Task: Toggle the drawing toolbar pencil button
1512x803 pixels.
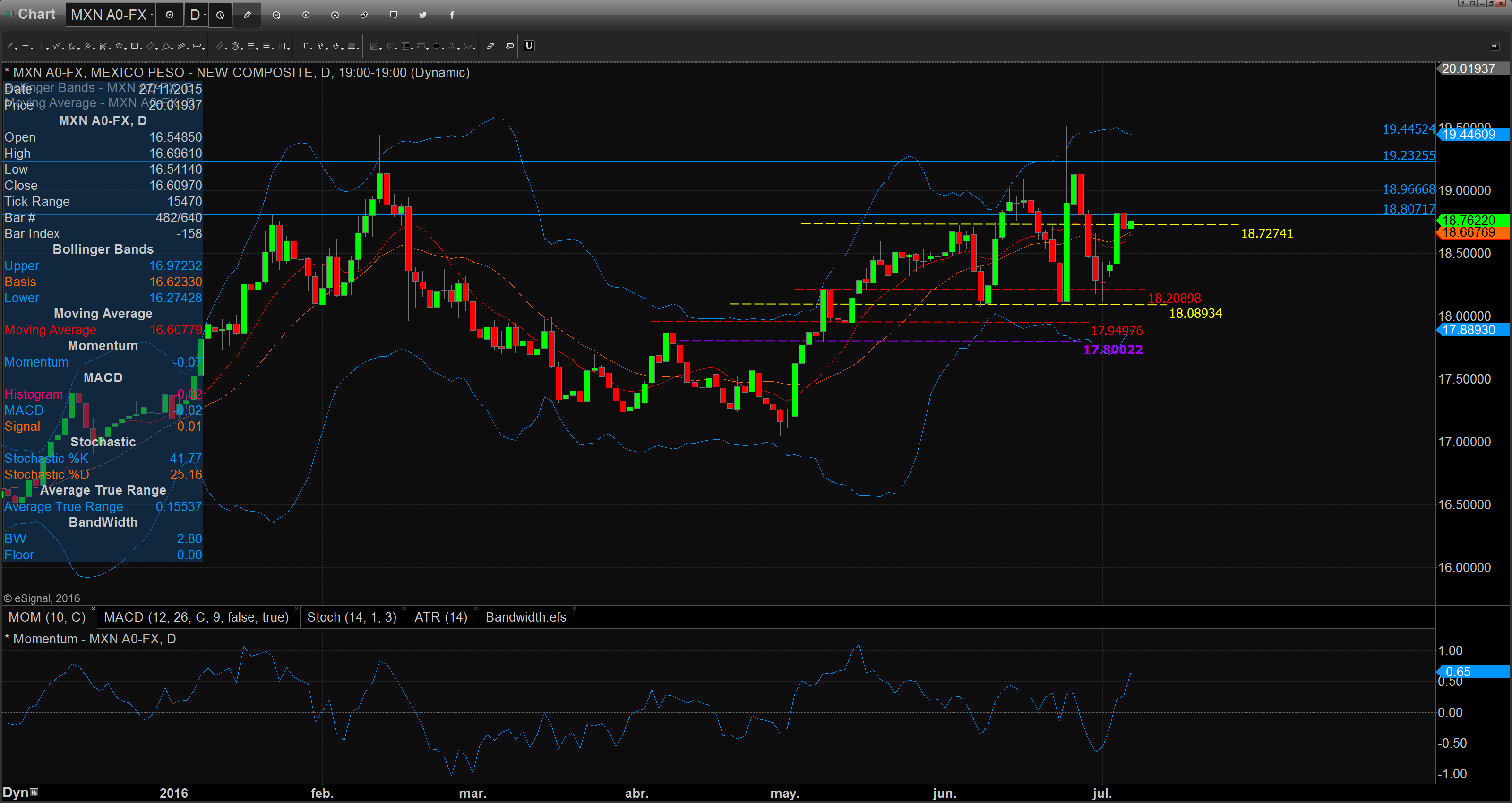Action: click(247, 15)
